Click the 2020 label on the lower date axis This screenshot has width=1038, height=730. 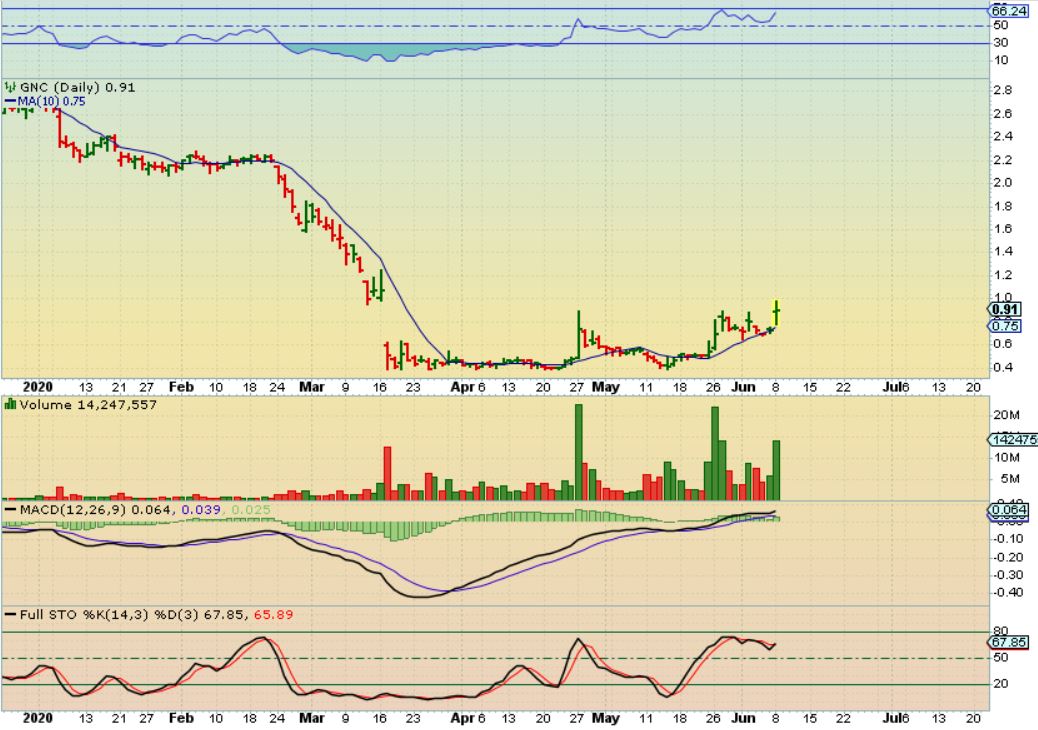coord(36,718)
